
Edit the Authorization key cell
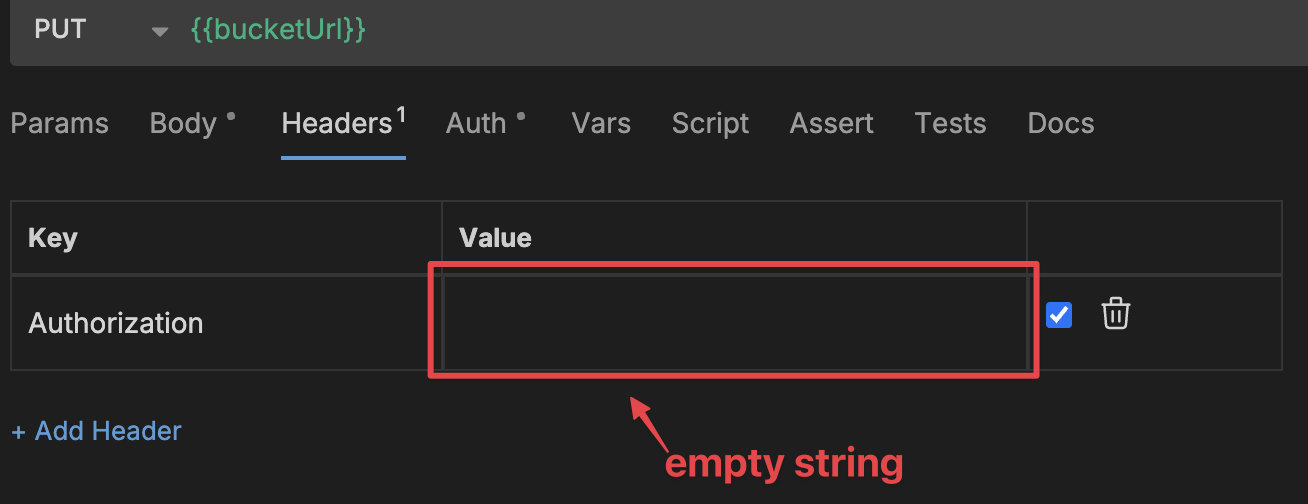[227, 323]
